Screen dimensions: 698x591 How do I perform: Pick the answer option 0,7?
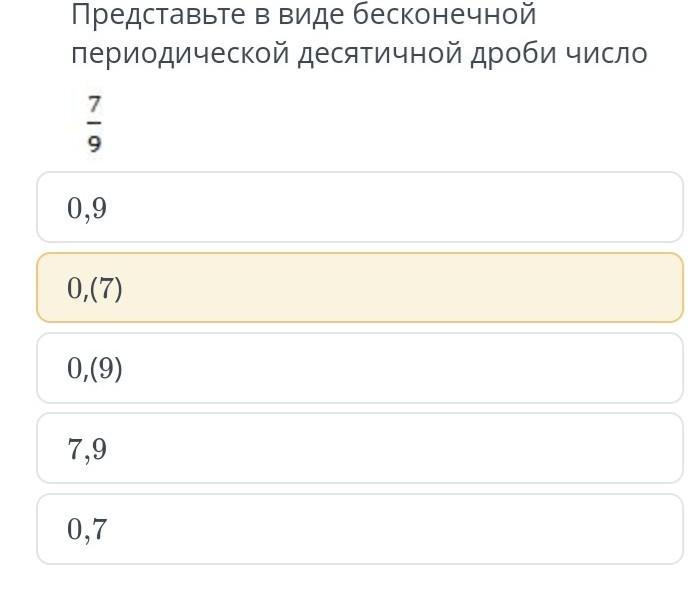pyautogui.click(x=360, y=528)
